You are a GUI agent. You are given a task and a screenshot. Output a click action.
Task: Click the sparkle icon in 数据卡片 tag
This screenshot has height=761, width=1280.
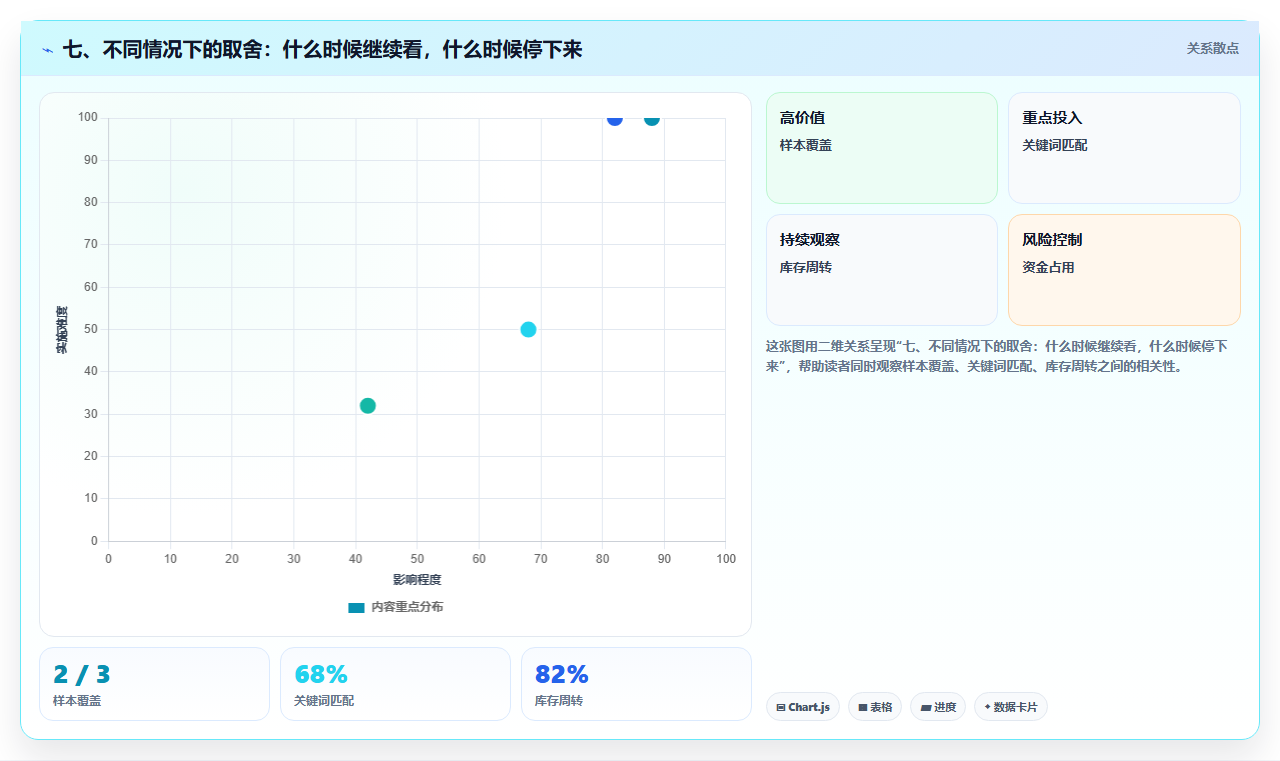point(987,707)
